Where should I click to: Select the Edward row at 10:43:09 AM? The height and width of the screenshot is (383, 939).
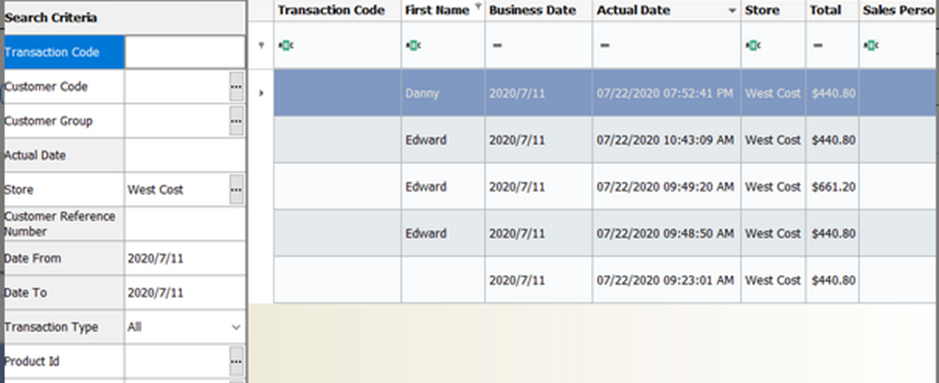[x=606, y=139]
